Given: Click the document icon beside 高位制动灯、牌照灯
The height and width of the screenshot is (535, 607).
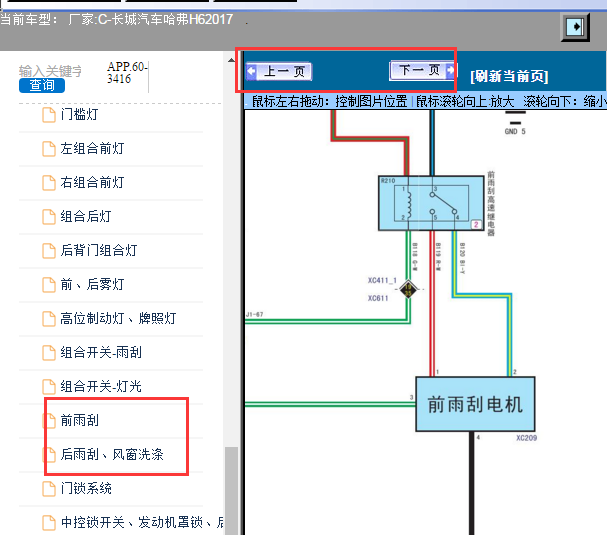Looking at the screenshot, I should [49, 319].
